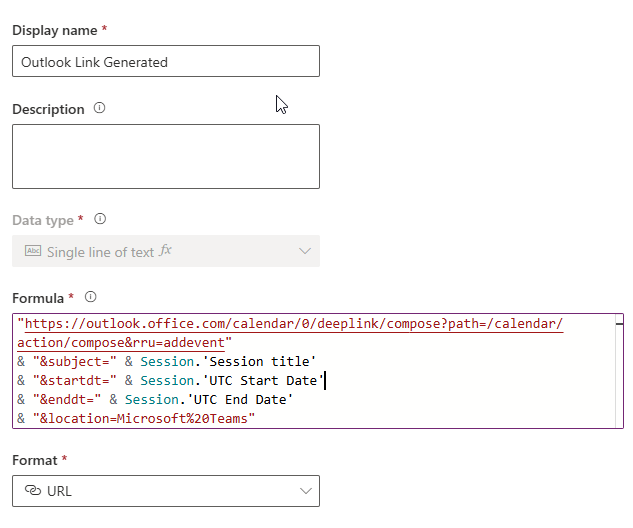This screenshot has height=528, width=633.
Task: Click the info icon next to Formula
Action: tap(91, 297)
